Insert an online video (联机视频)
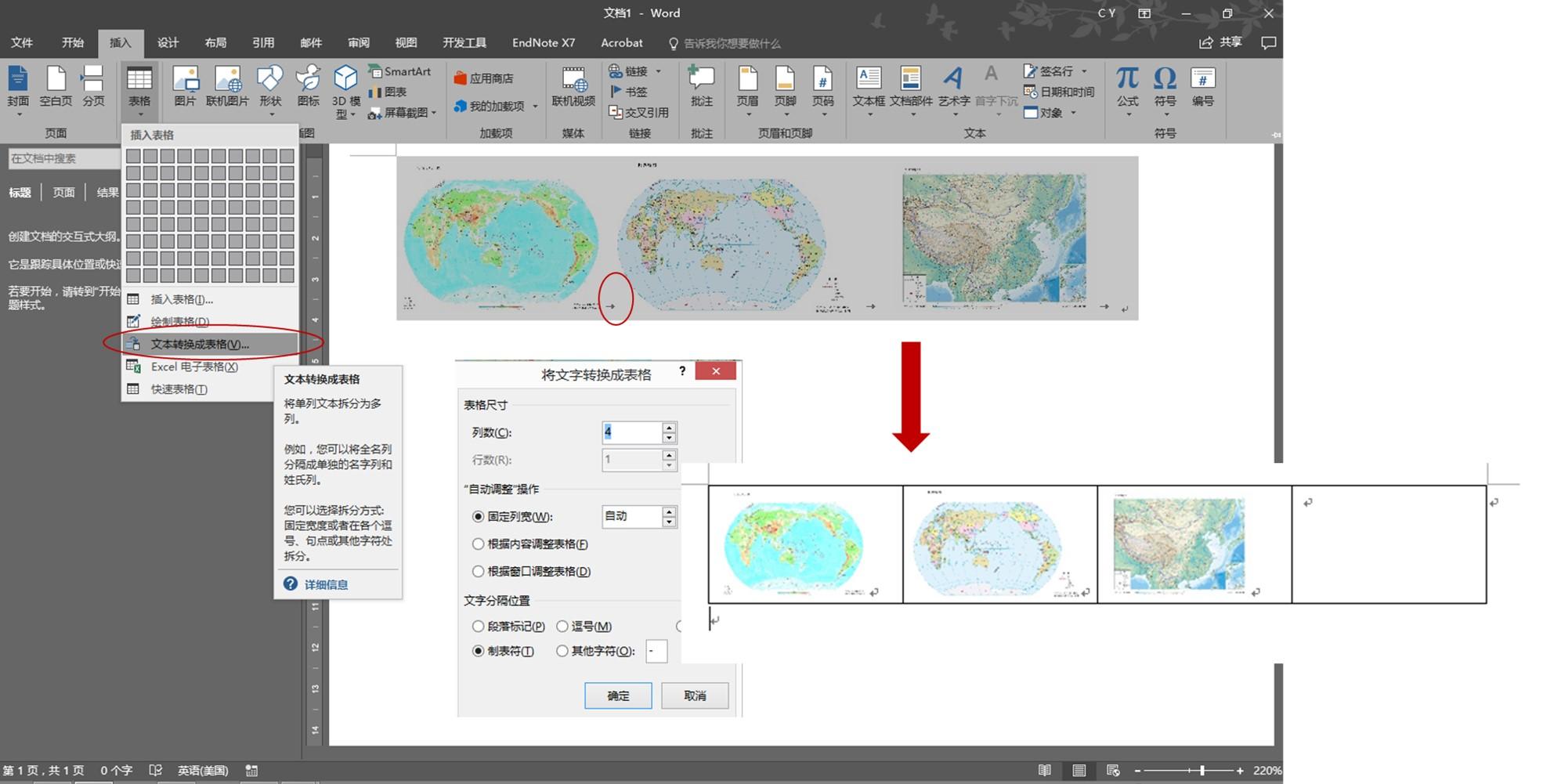The image size is (1543, 784). [x=573, y=86]
